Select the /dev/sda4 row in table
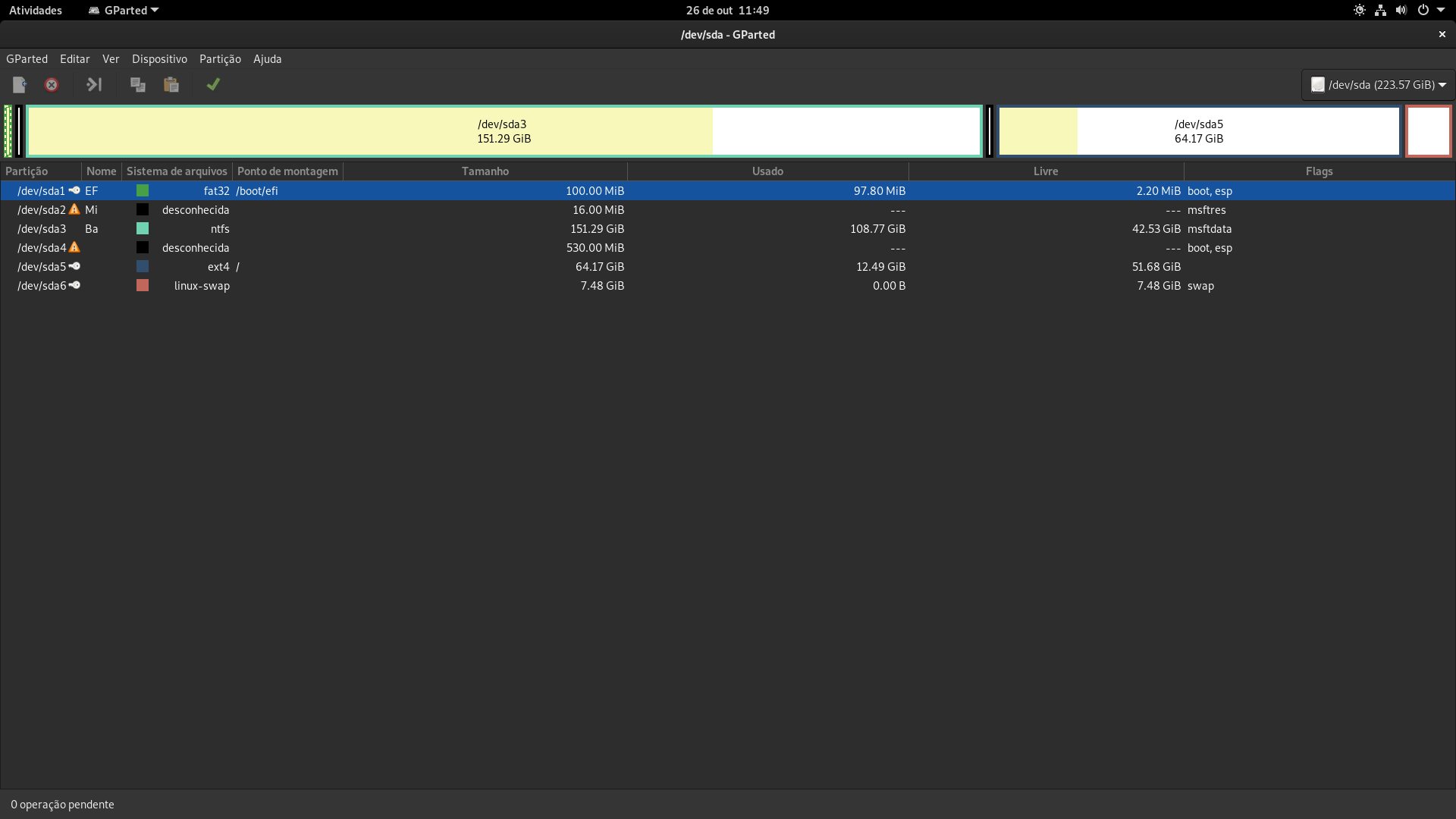Viewport: 1456px width, 819px height. point(728,248)
